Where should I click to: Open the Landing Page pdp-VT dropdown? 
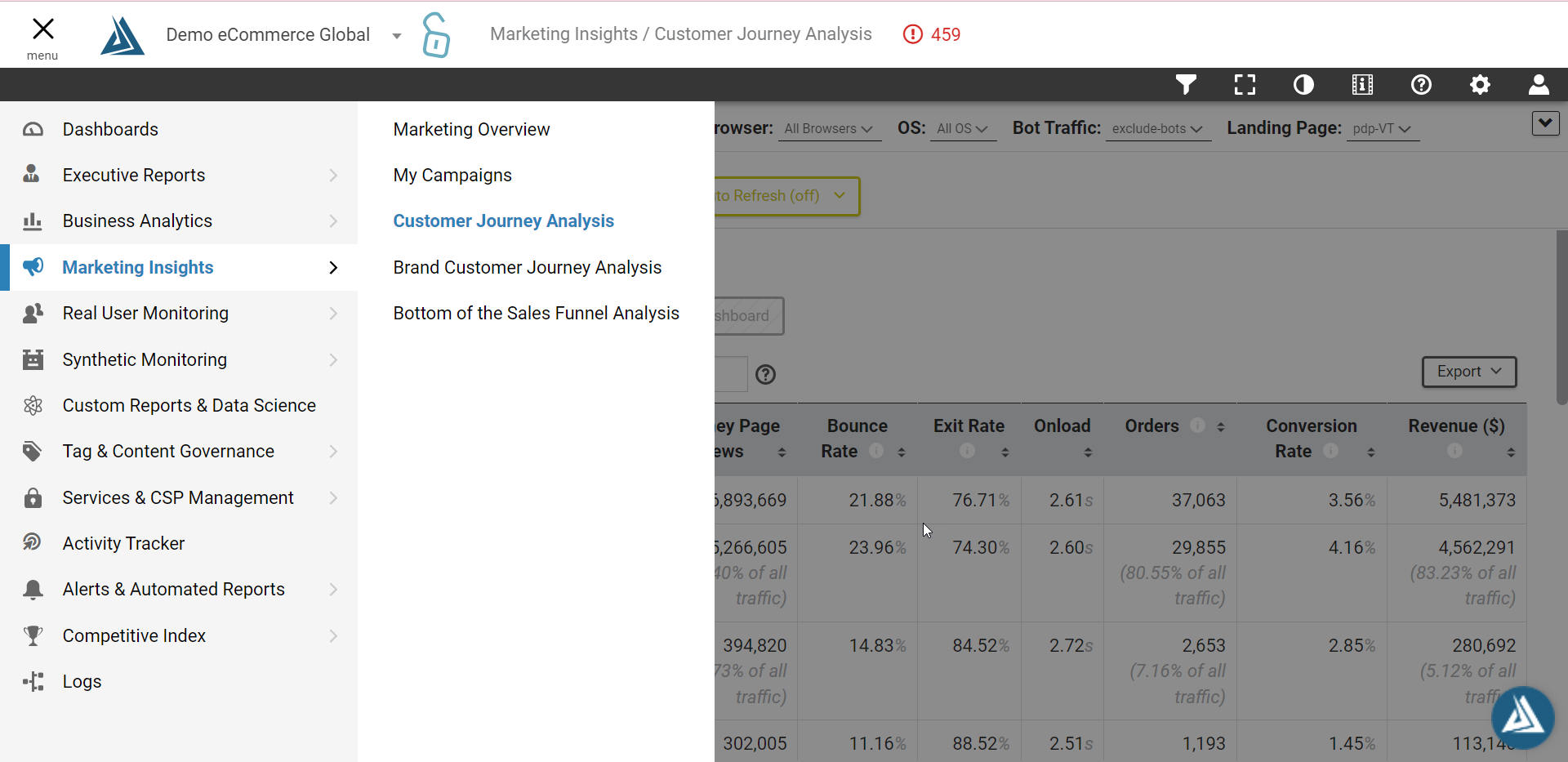click(x=1383, y=128)
